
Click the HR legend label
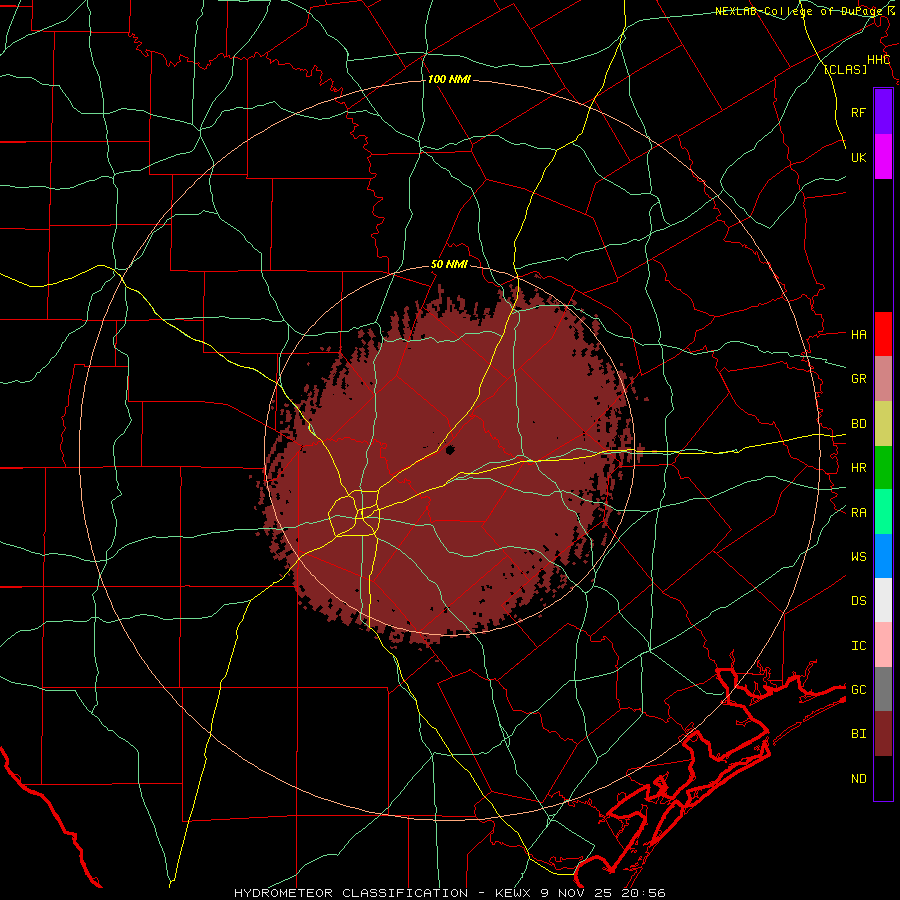pyautogui.click(x=858, y=468)
